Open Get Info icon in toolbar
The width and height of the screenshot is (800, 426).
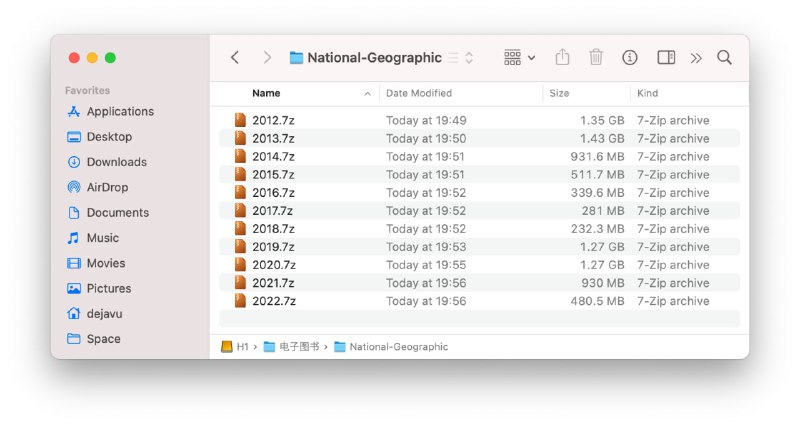coord(630,58)
